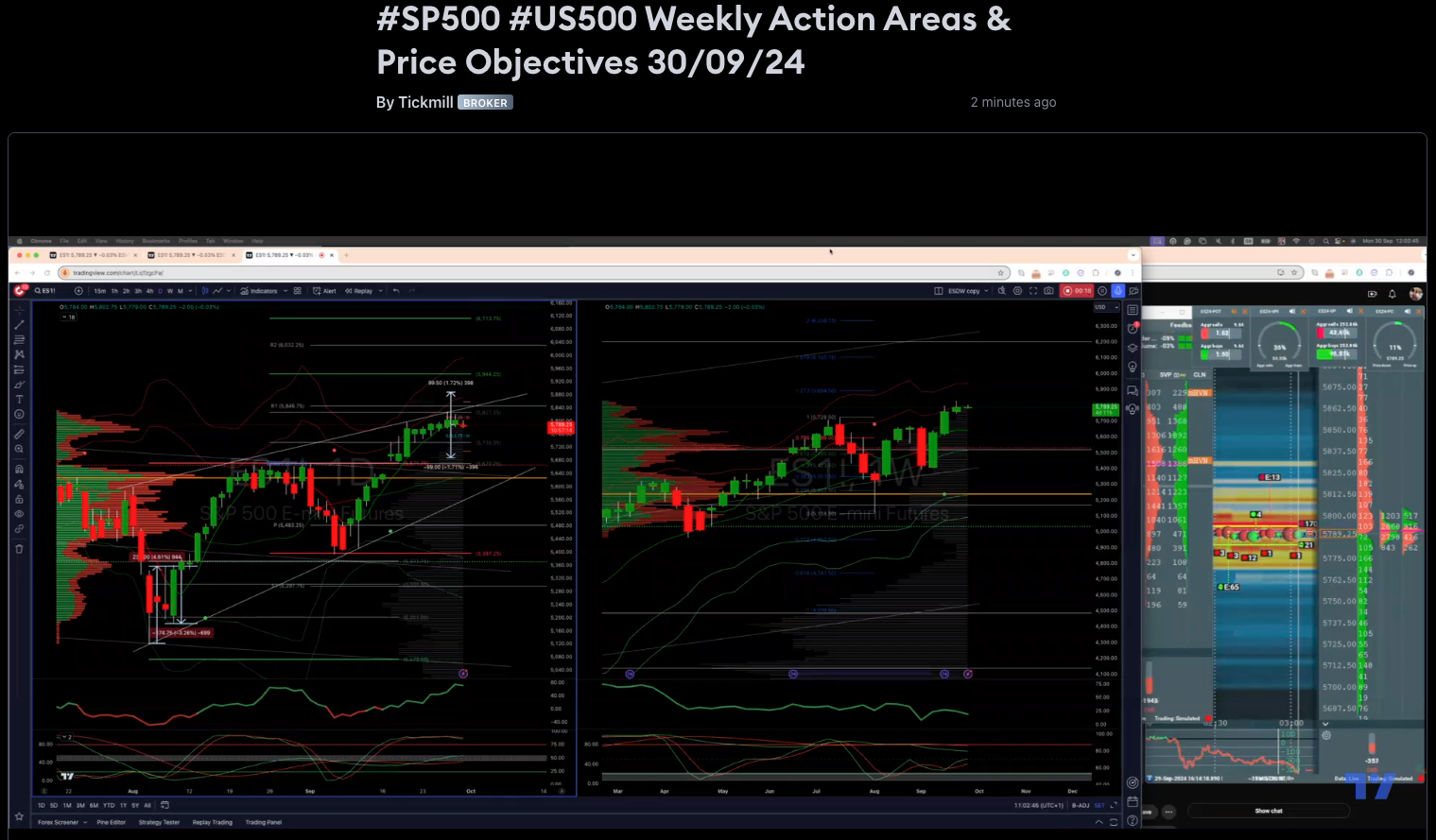Viewport: 1436px width, 840px height.
Task: Select the zoom-in tool in left sidebar
Action: (19, 449)
